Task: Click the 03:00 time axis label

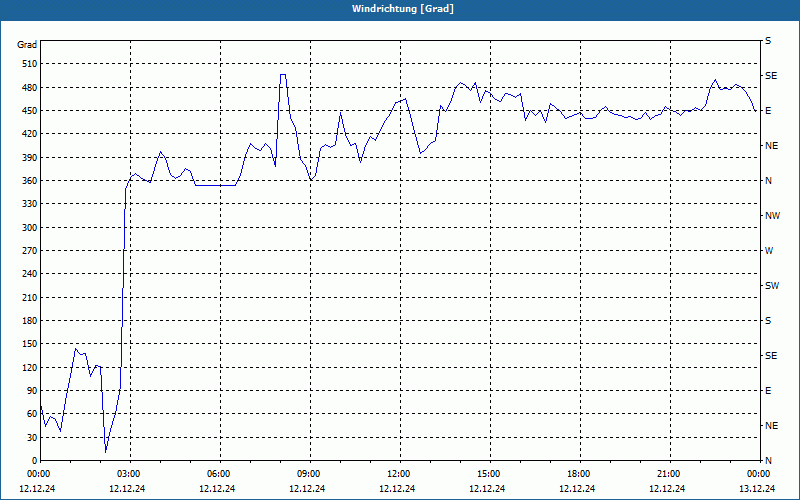Action: click(x=130, y=473)
